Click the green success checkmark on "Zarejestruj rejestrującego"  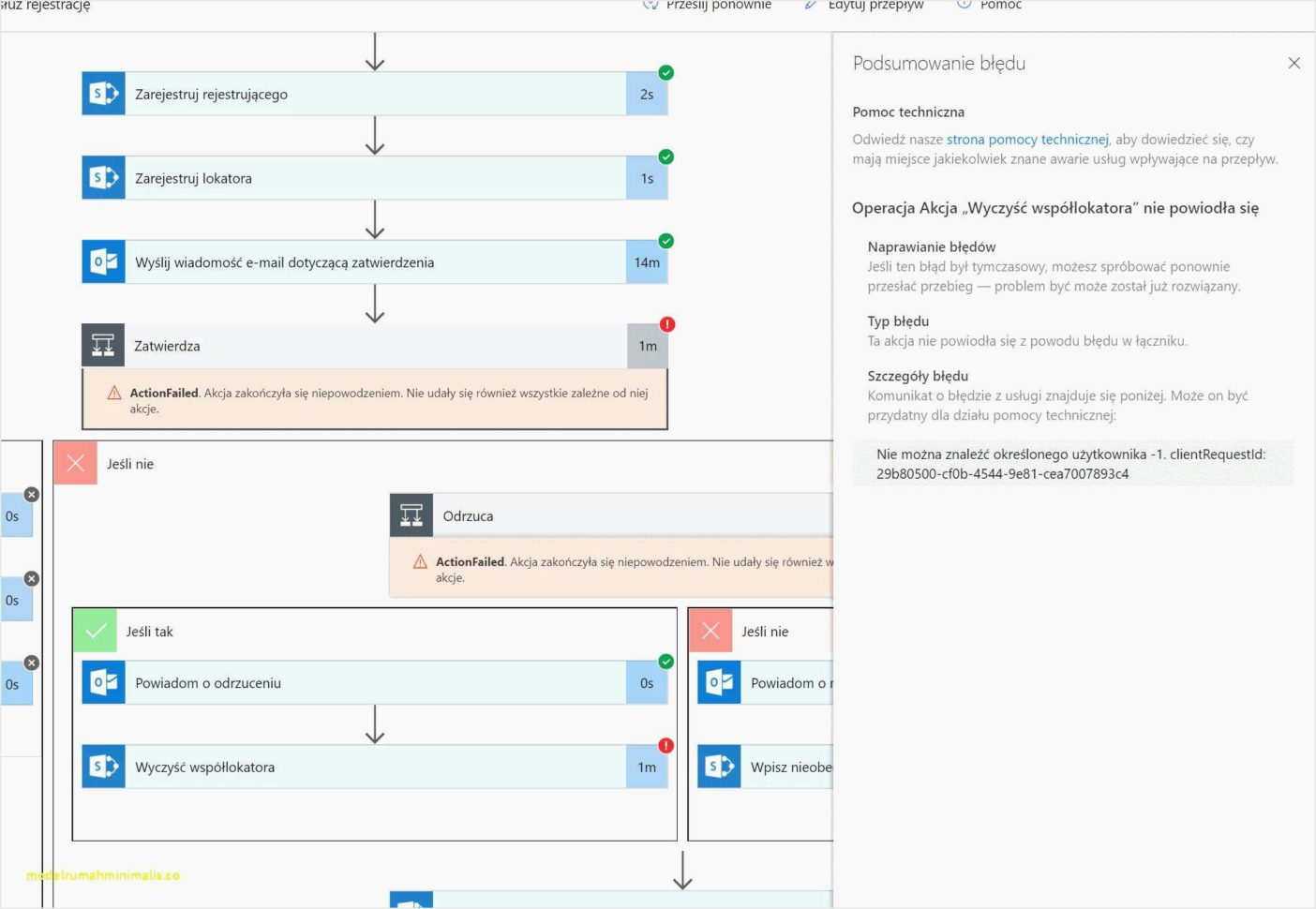tap(666, 71)
